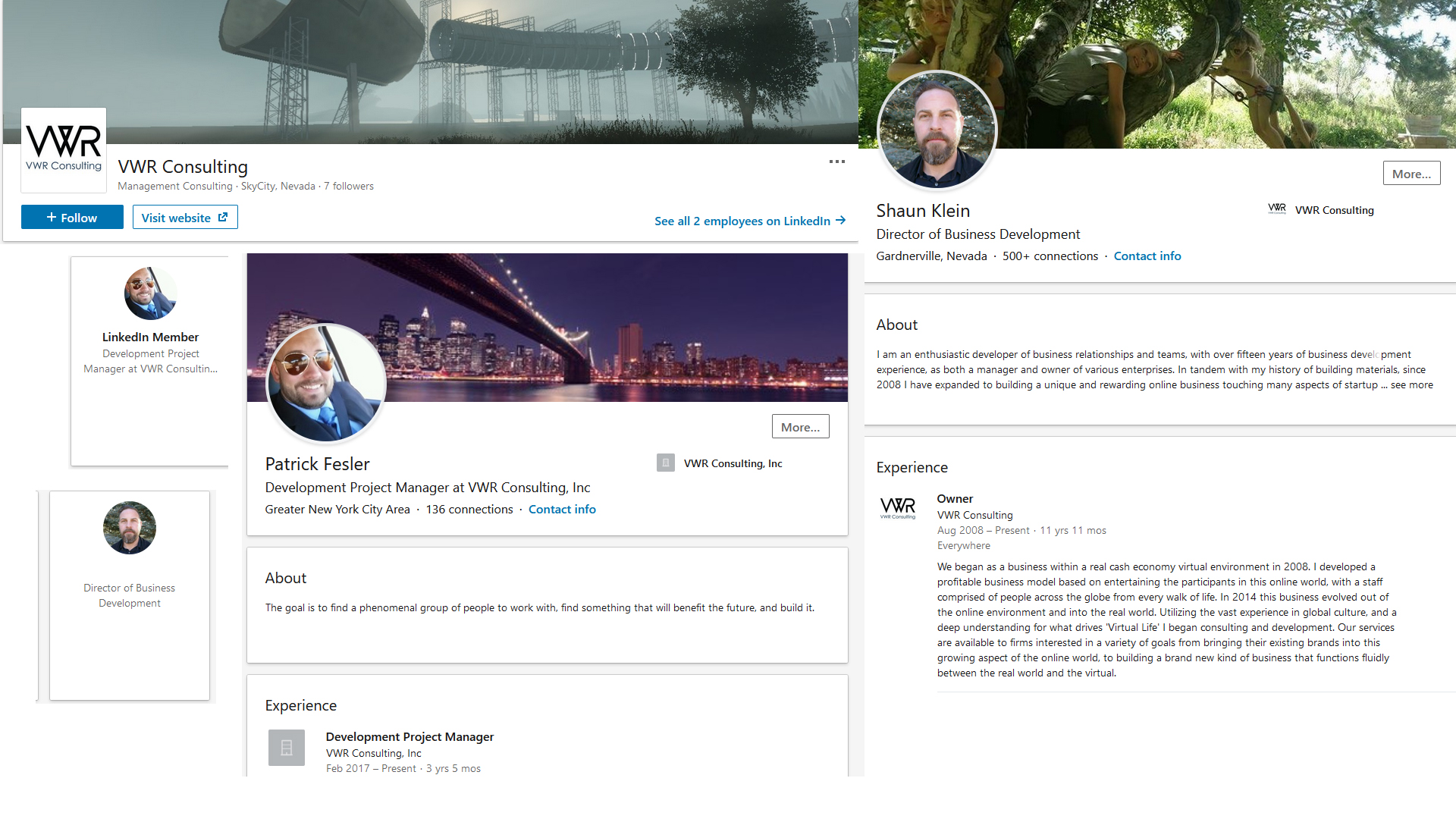Click VWR logo in Shaun's Experience section

tap(898, 507)
